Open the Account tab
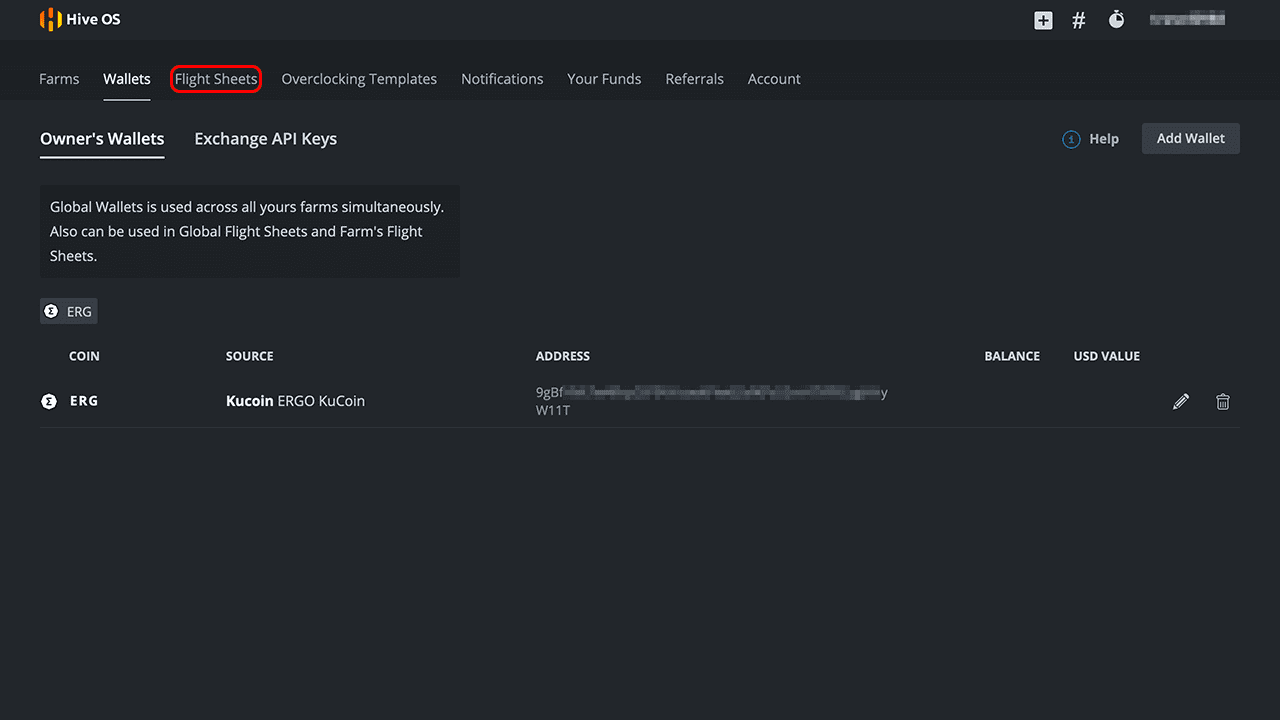Screen dimensions: 1280x720 [774, 79]
